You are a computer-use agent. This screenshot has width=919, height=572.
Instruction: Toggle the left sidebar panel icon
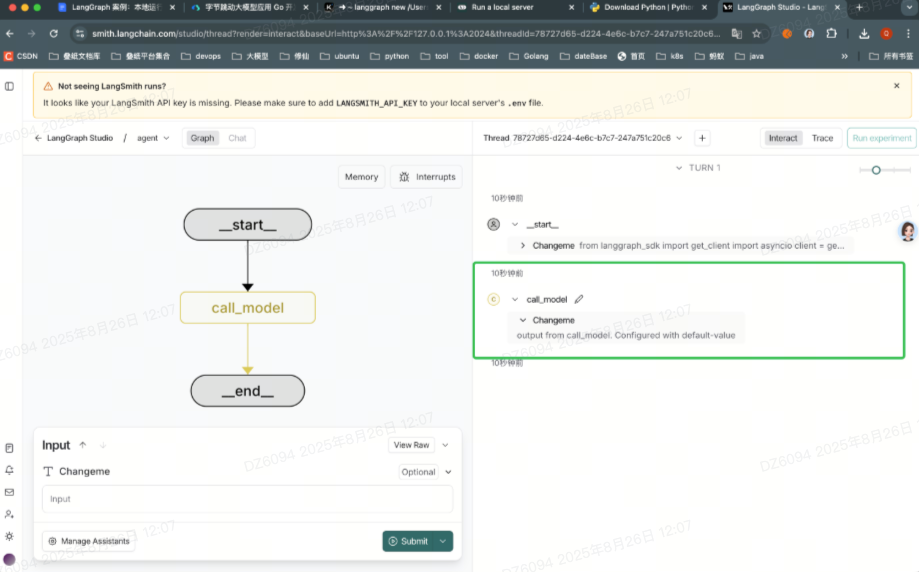pos(9,86)
